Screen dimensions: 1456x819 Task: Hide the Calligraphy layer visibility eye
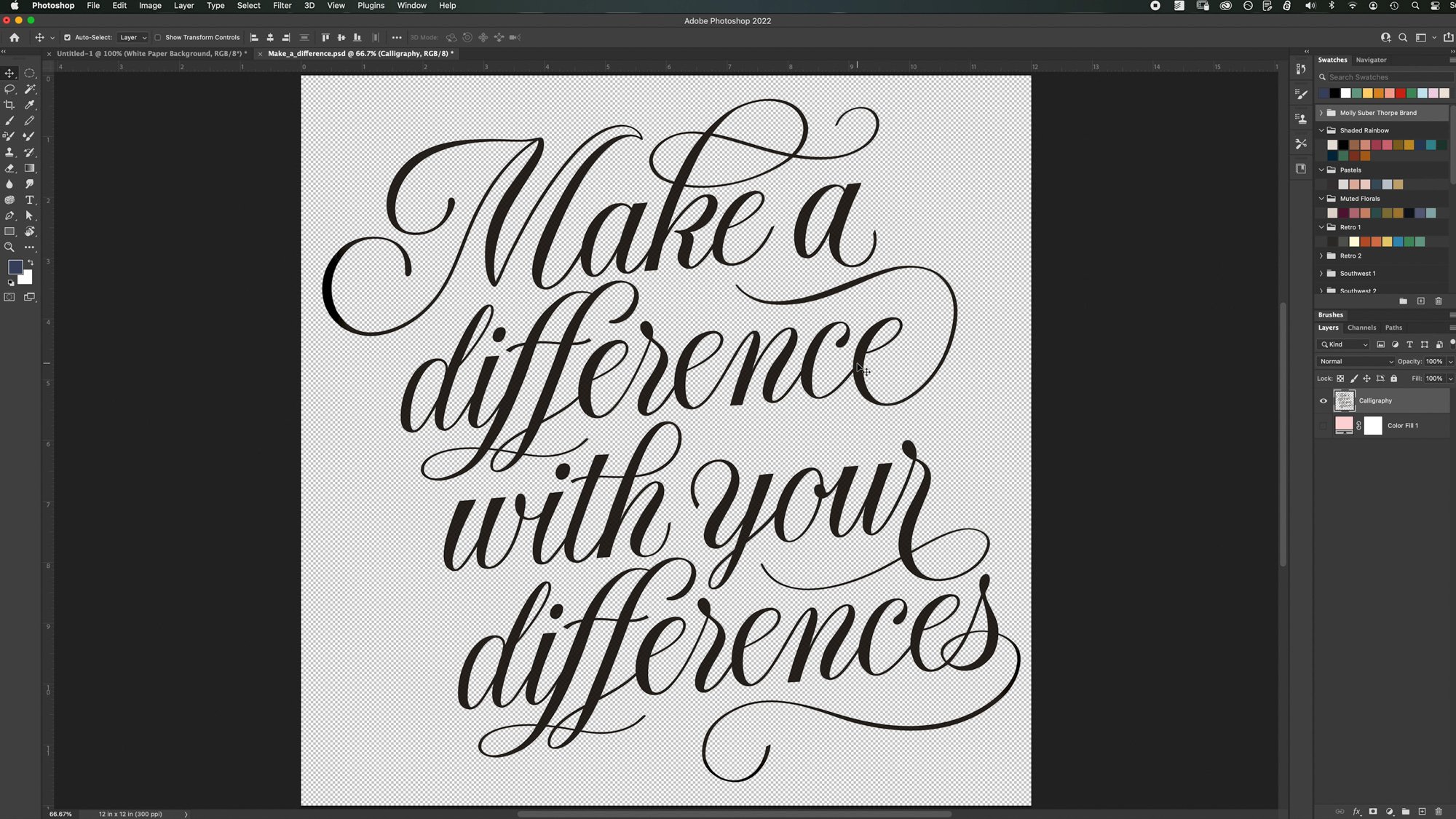[x=1323, y=400]
